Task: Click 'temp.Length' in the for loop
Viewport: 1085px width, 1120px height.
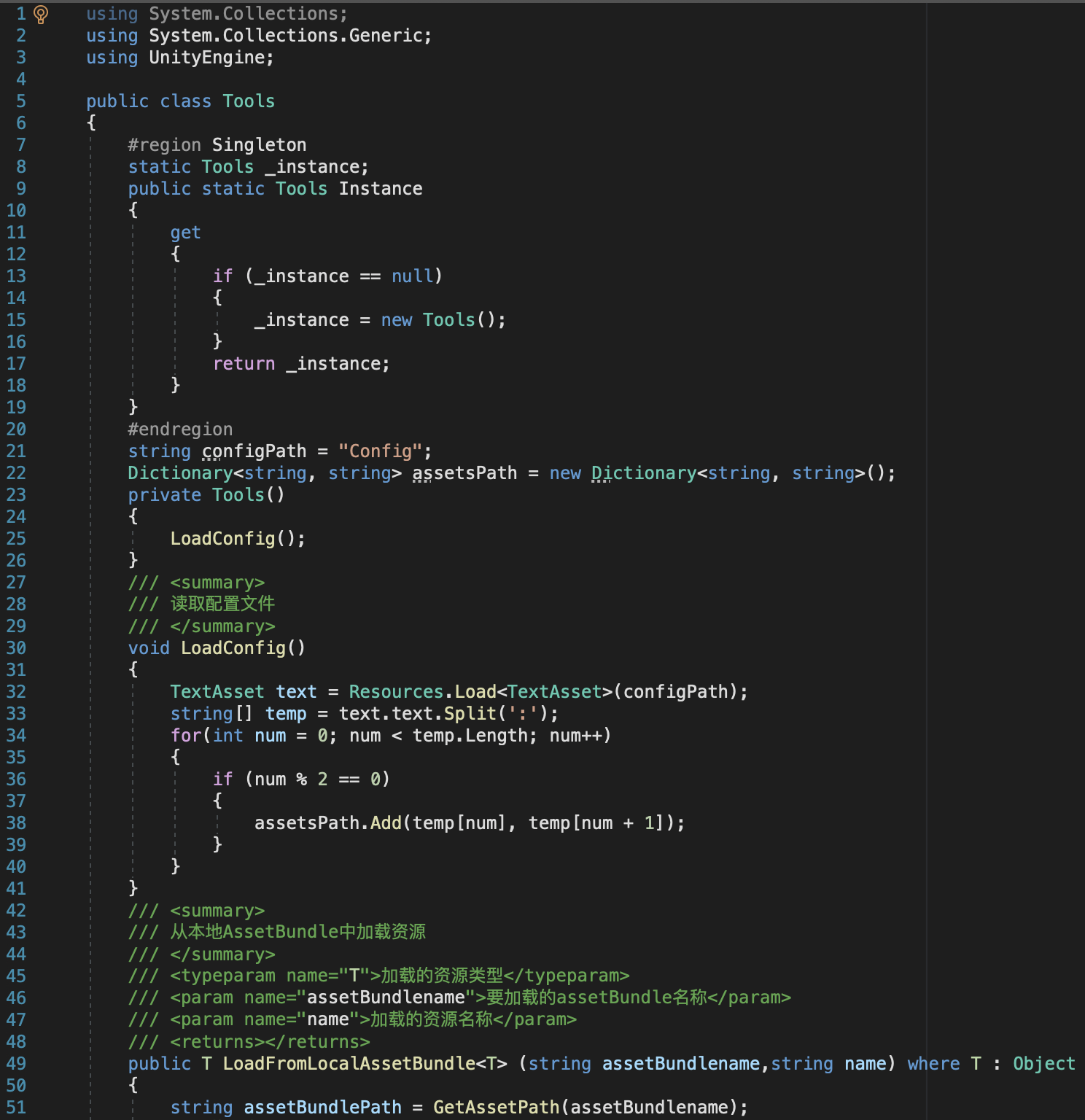Action: click(x=470, y=736)
